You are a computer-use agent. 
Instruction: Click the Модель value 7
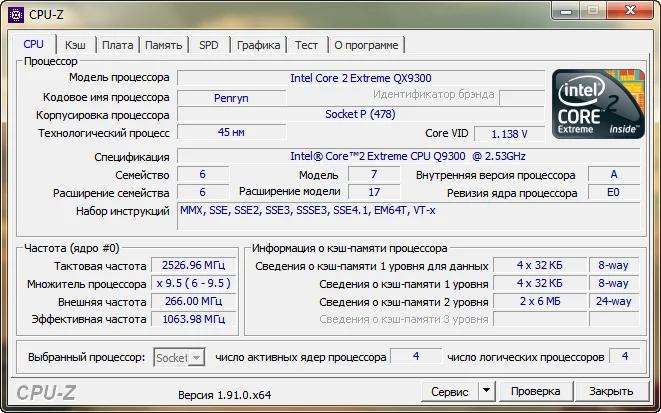374,174
